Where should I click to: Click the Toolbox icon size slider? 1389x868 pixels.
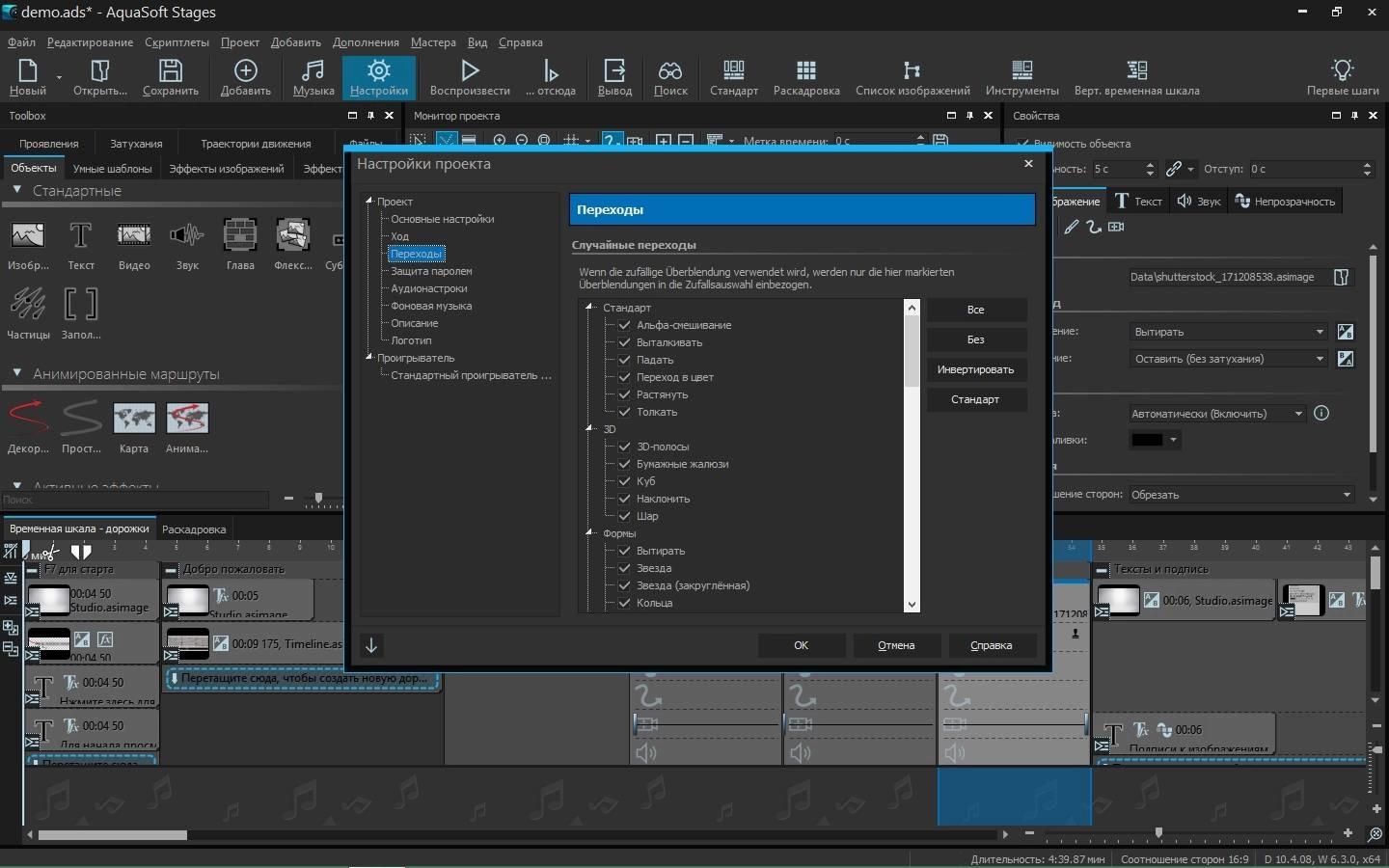(x=318, y=499)
